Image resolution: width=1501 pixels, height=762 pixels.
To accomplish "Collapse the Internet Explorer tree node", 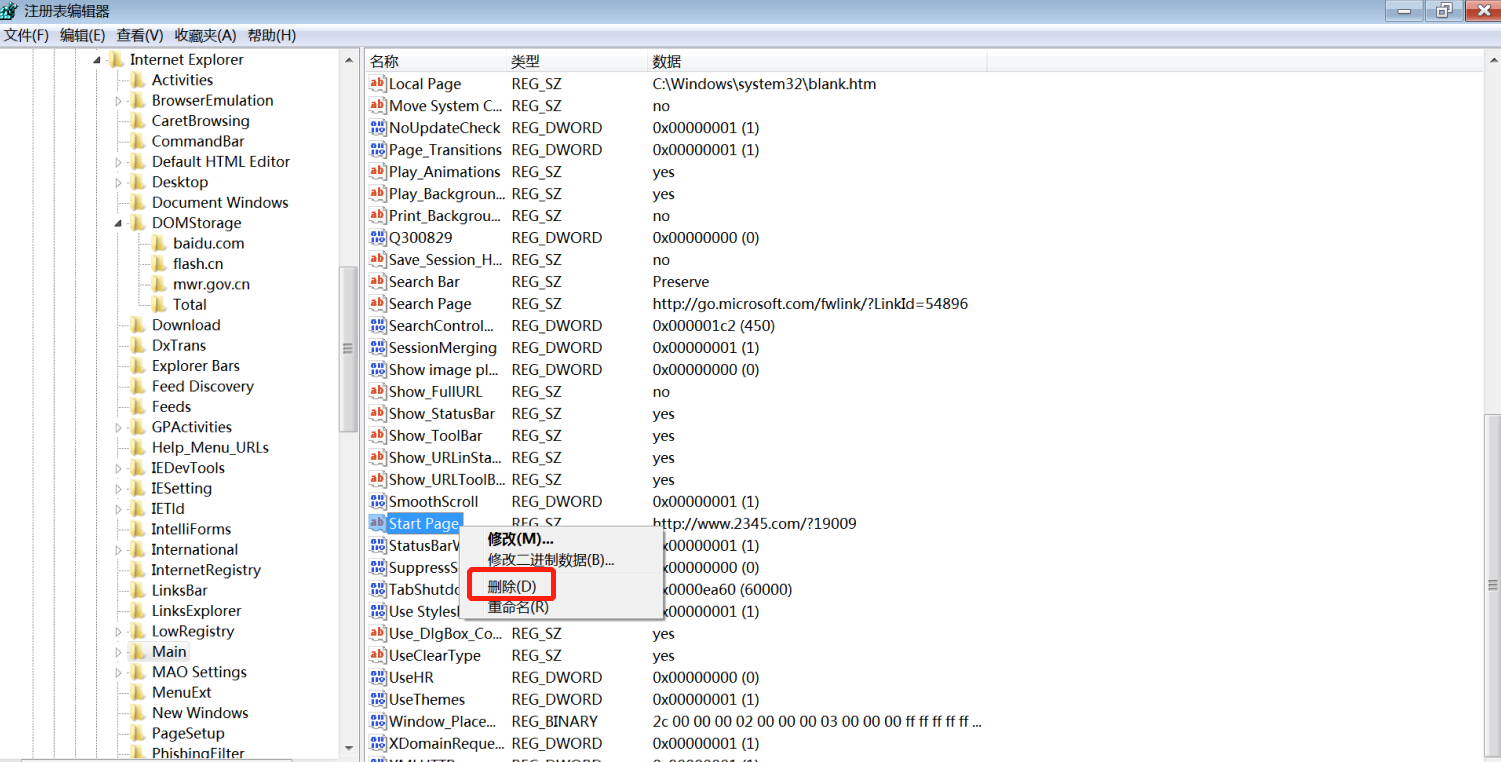I will click(x=96, y=59).
